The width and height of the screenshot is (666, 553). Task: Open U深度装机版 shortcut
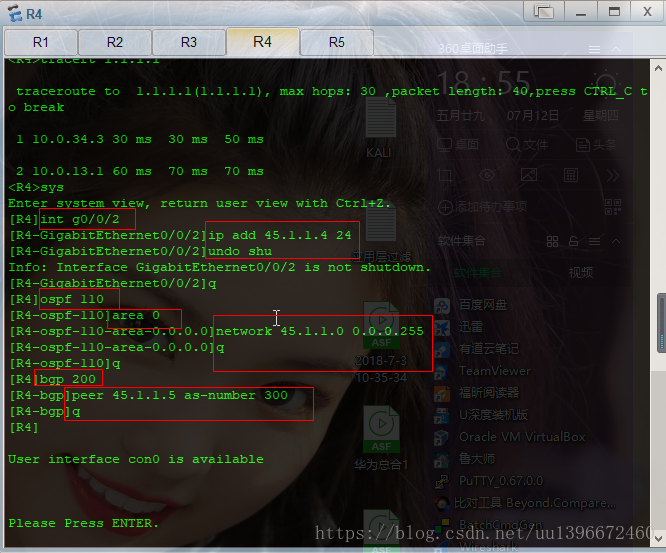pos(482,415)
